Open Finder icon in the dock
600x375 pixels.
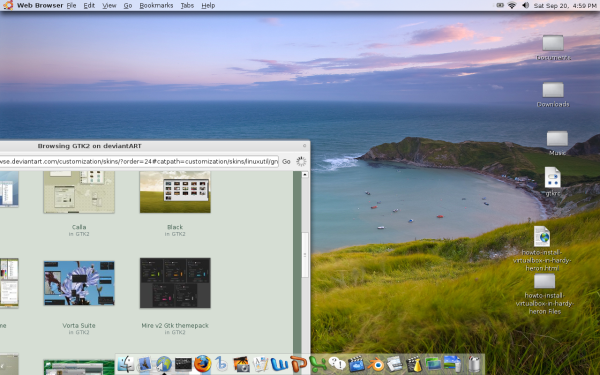126,364
